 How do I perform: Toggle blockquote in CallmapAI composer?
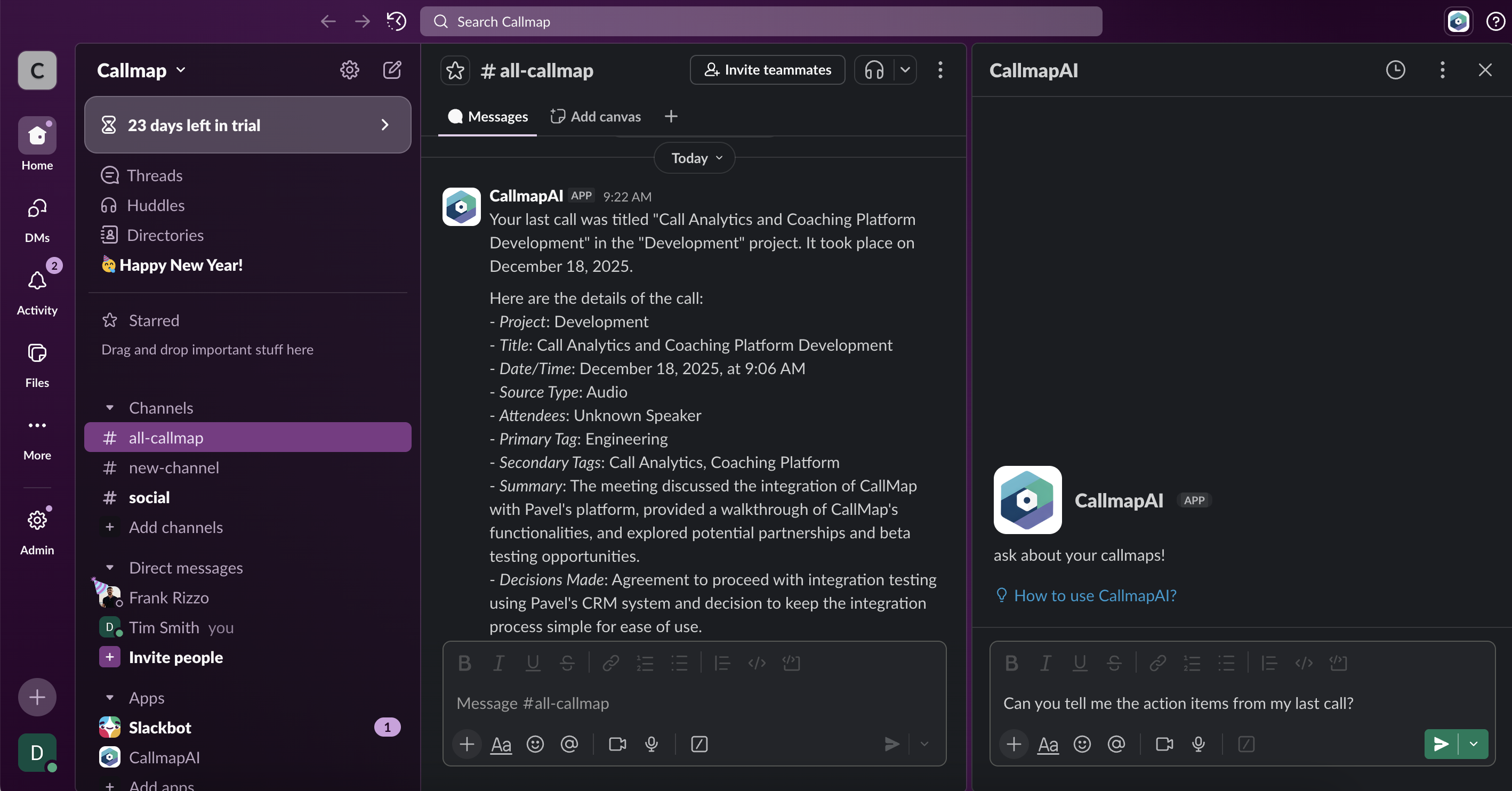tap(1269, 663)
